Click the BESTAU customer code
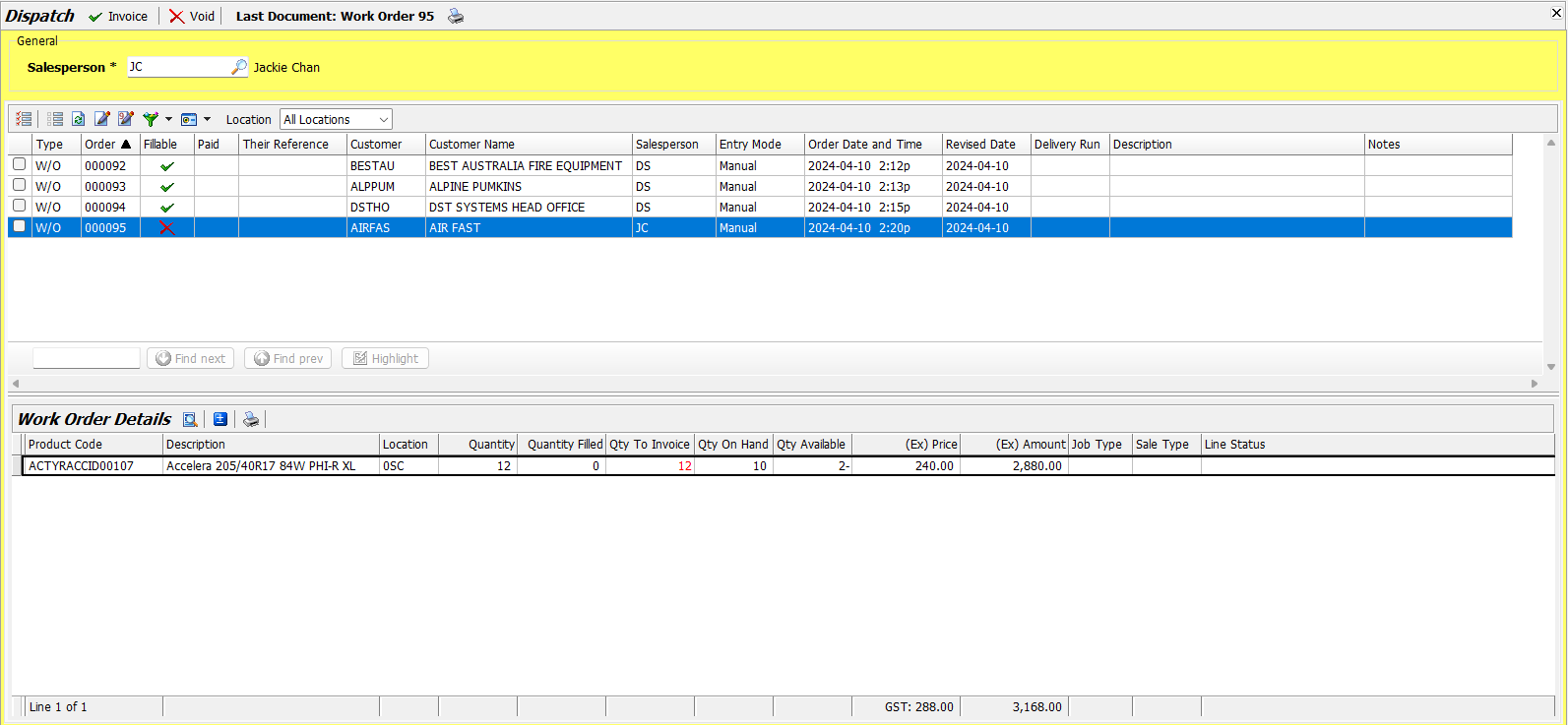Image resolution: width=1568 pixels, height=725 pixels. pyautogui.click(x=372, y=166)
